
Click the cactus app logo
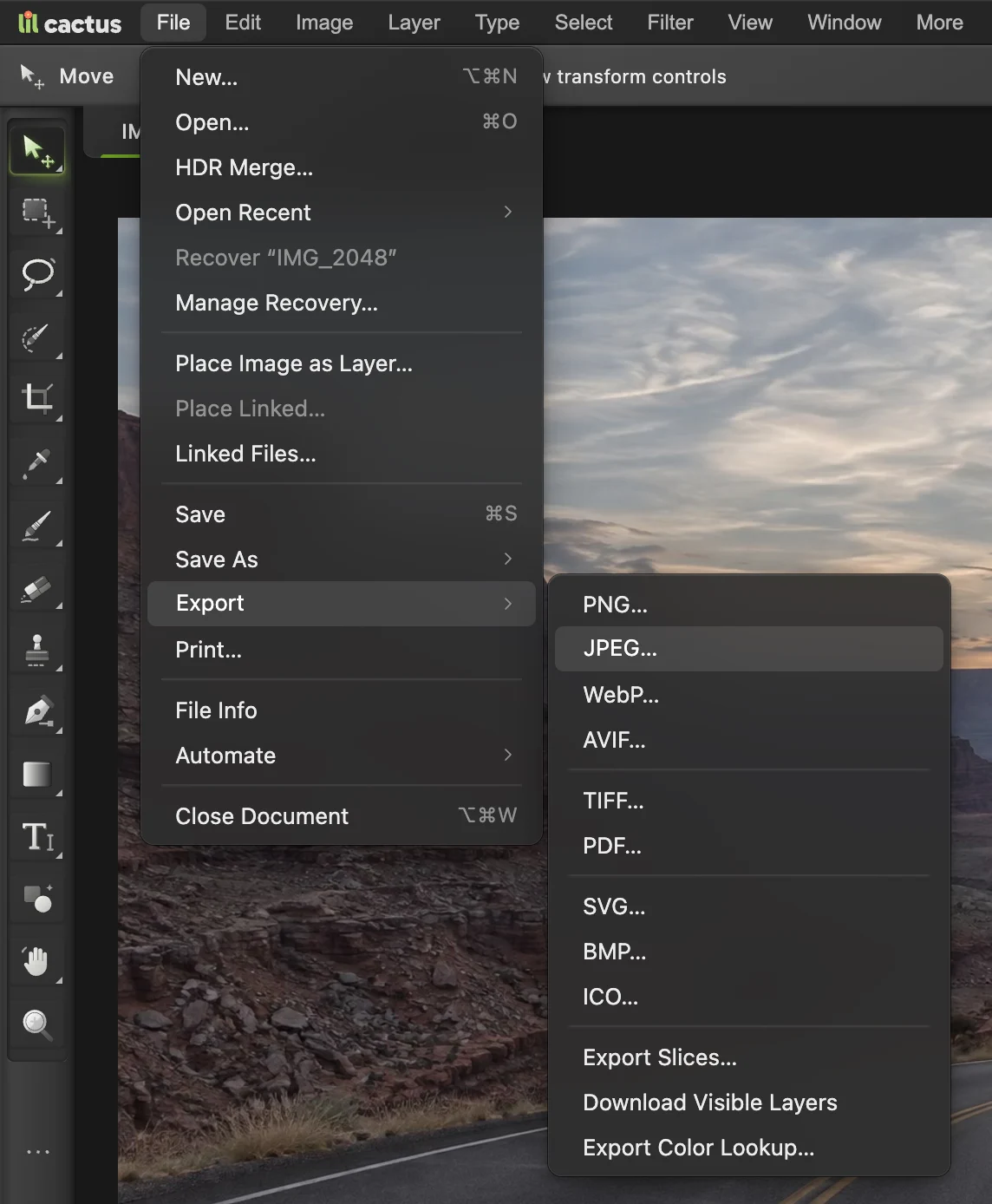69,23
